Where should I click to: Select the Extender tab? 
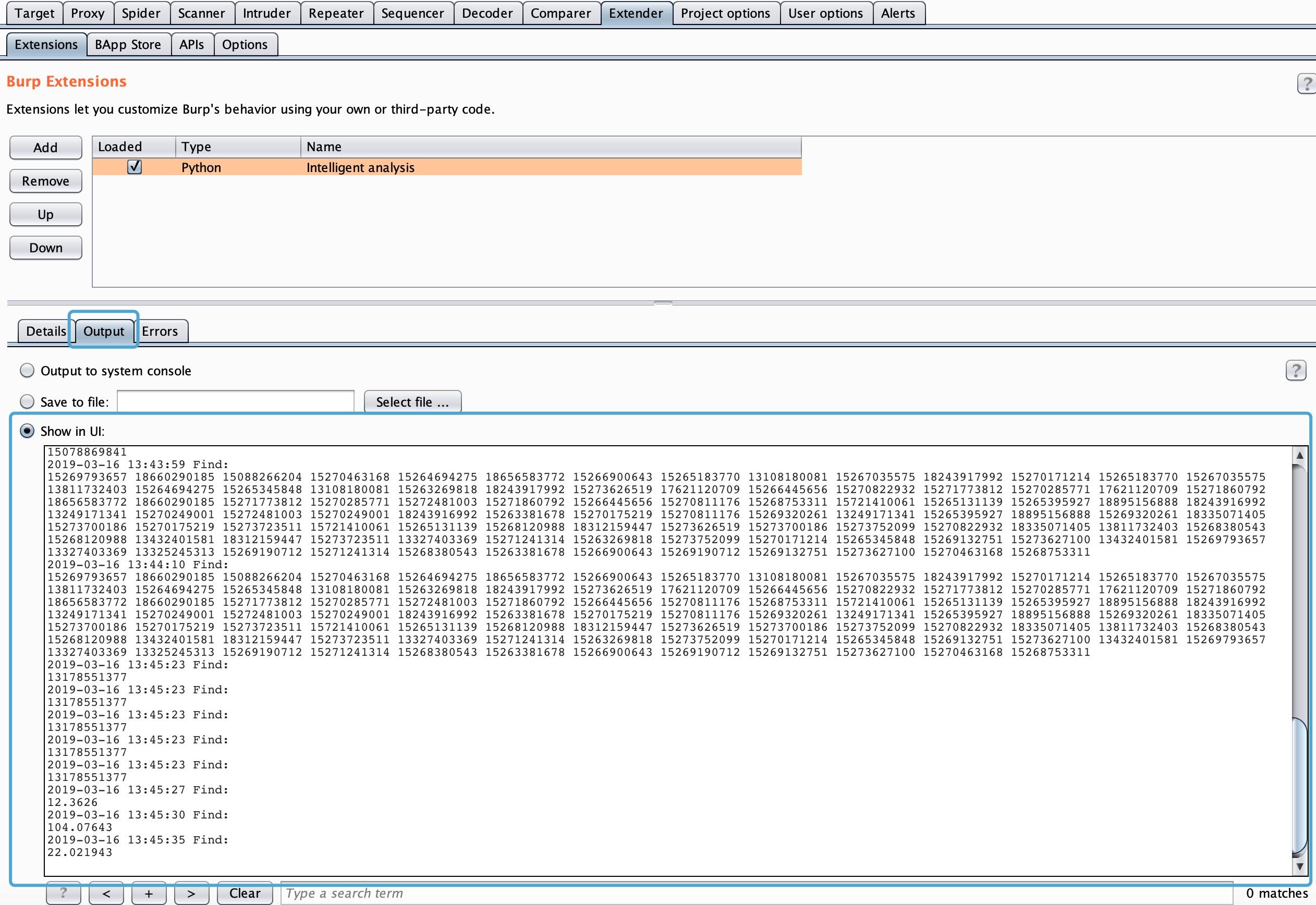(636, 13)
